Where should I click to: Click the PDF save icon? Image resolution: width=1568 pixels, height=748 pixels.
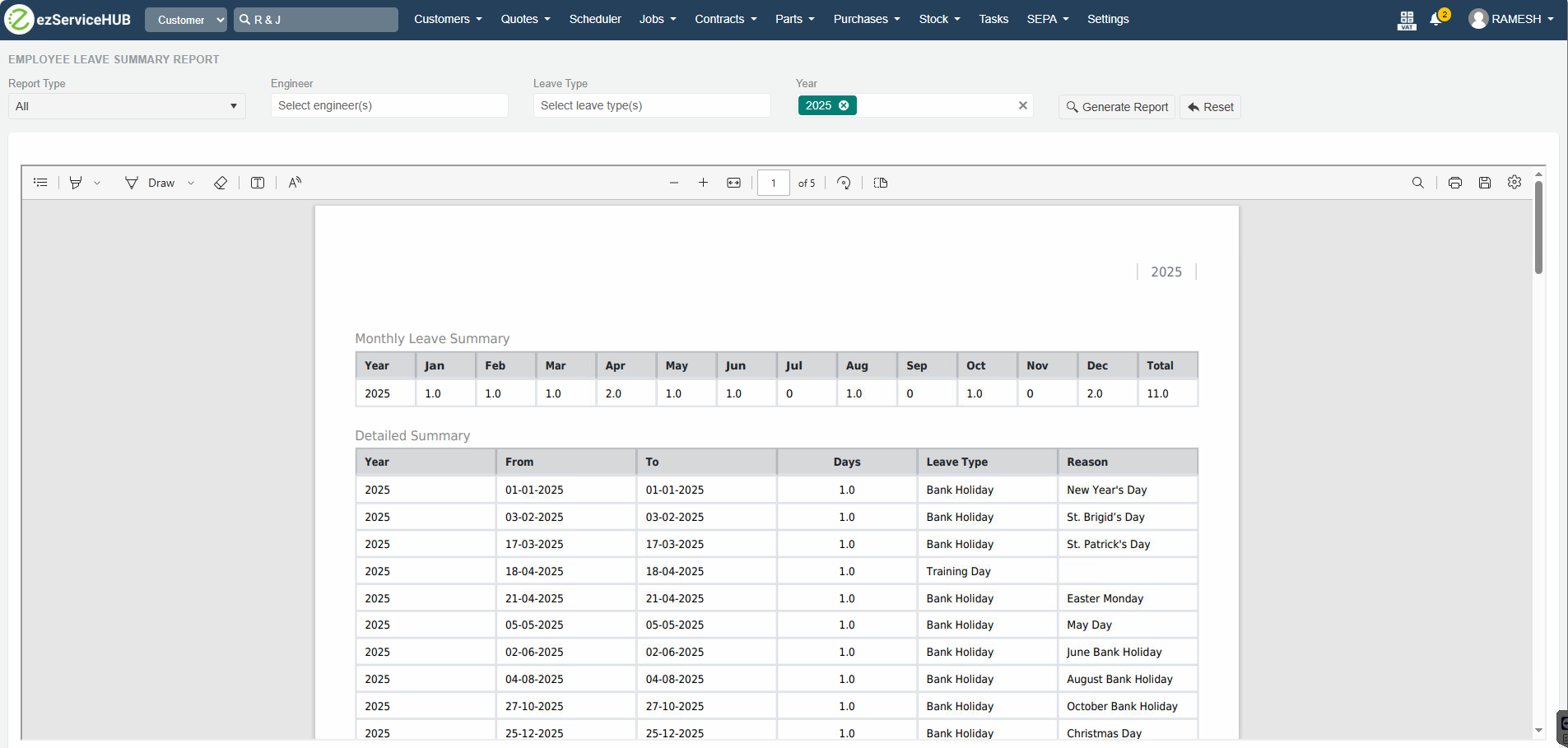(1485, 183)
